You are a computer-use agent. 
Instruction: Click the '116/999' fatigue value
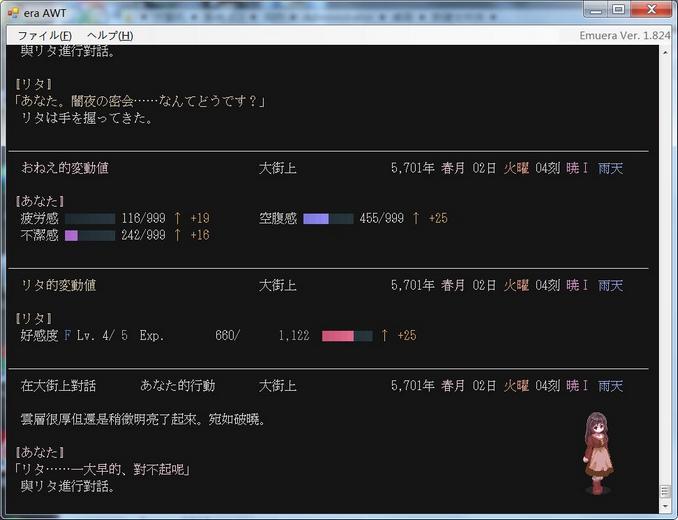143,218
